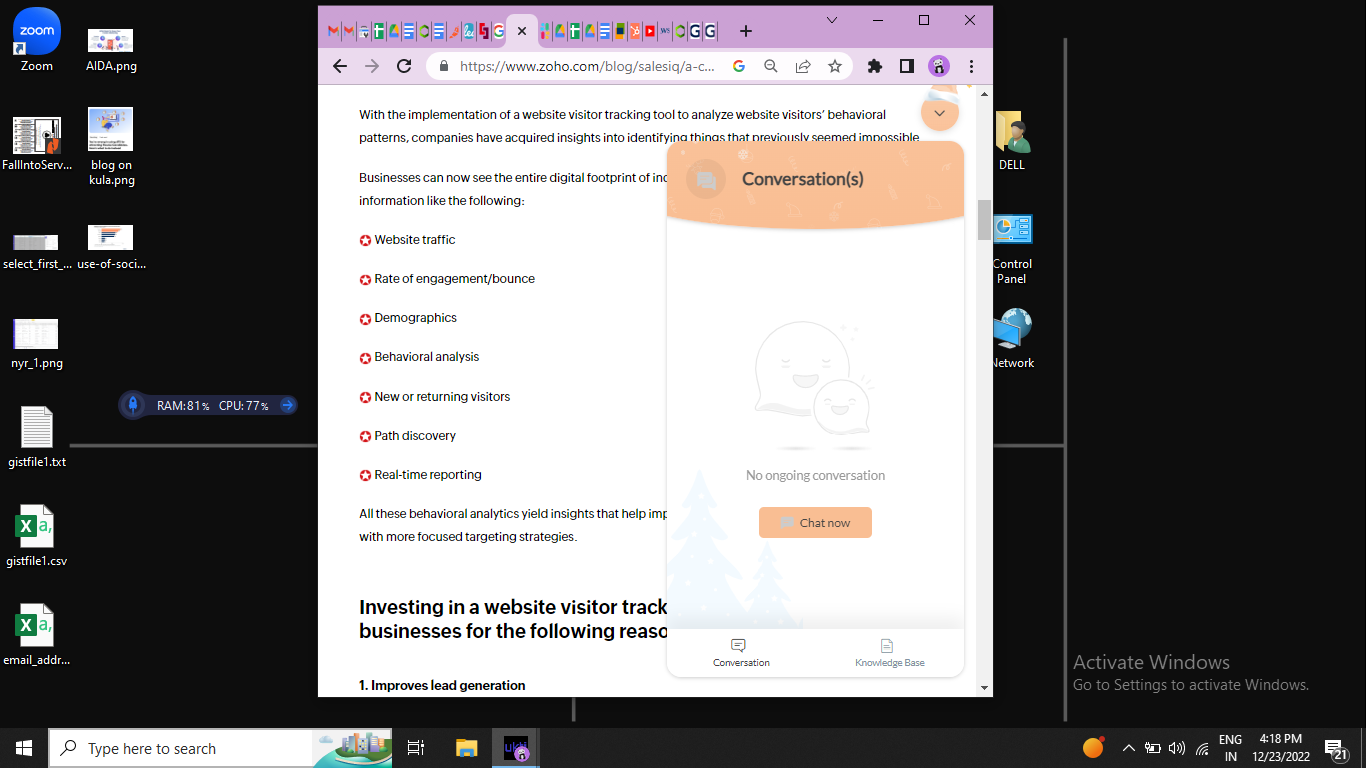Open Task View from the taskbar
1366x768 pixels.
click(x=416, y=748)
